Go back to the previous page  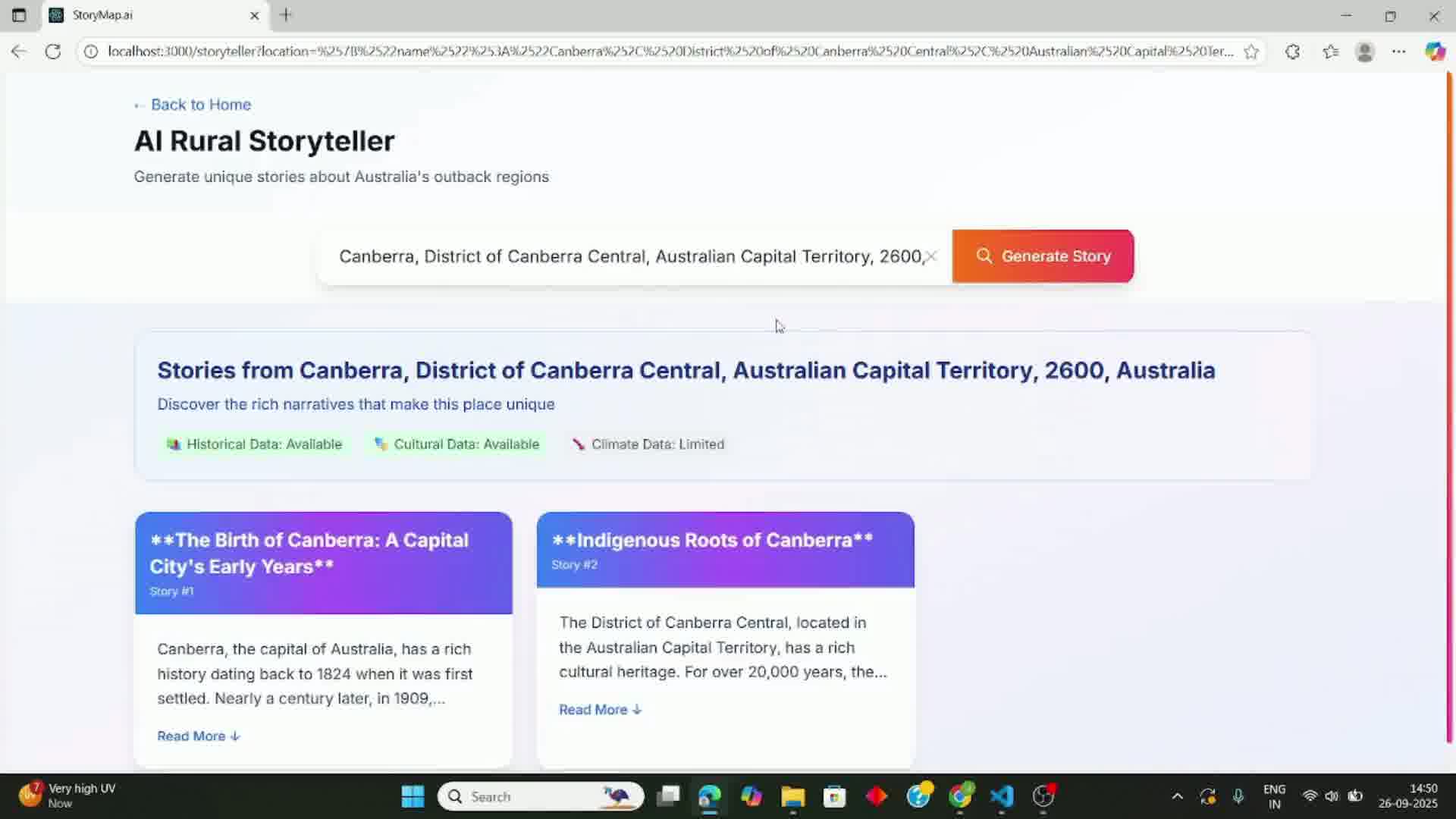click(x=19, y=52)
